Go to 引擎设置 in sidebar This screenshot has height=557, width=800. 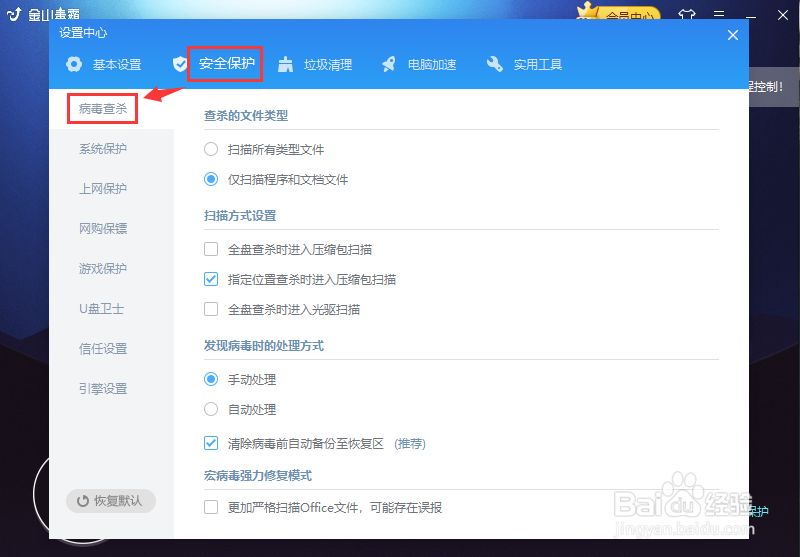(103, 389)
